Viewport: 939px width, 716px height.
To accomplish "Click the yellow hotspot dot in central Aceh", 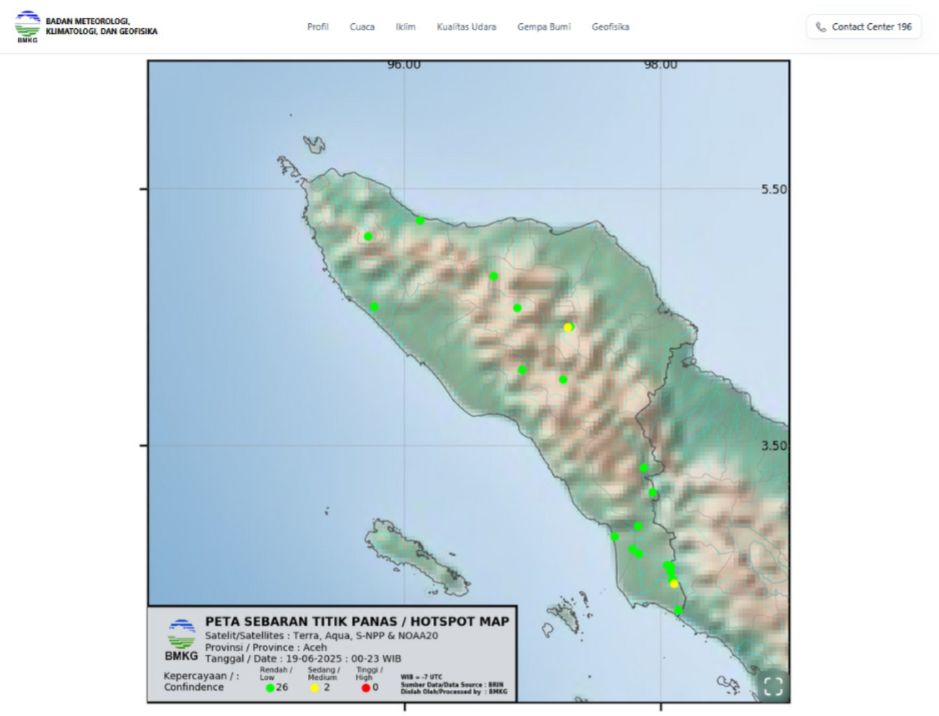I will 568,327.
